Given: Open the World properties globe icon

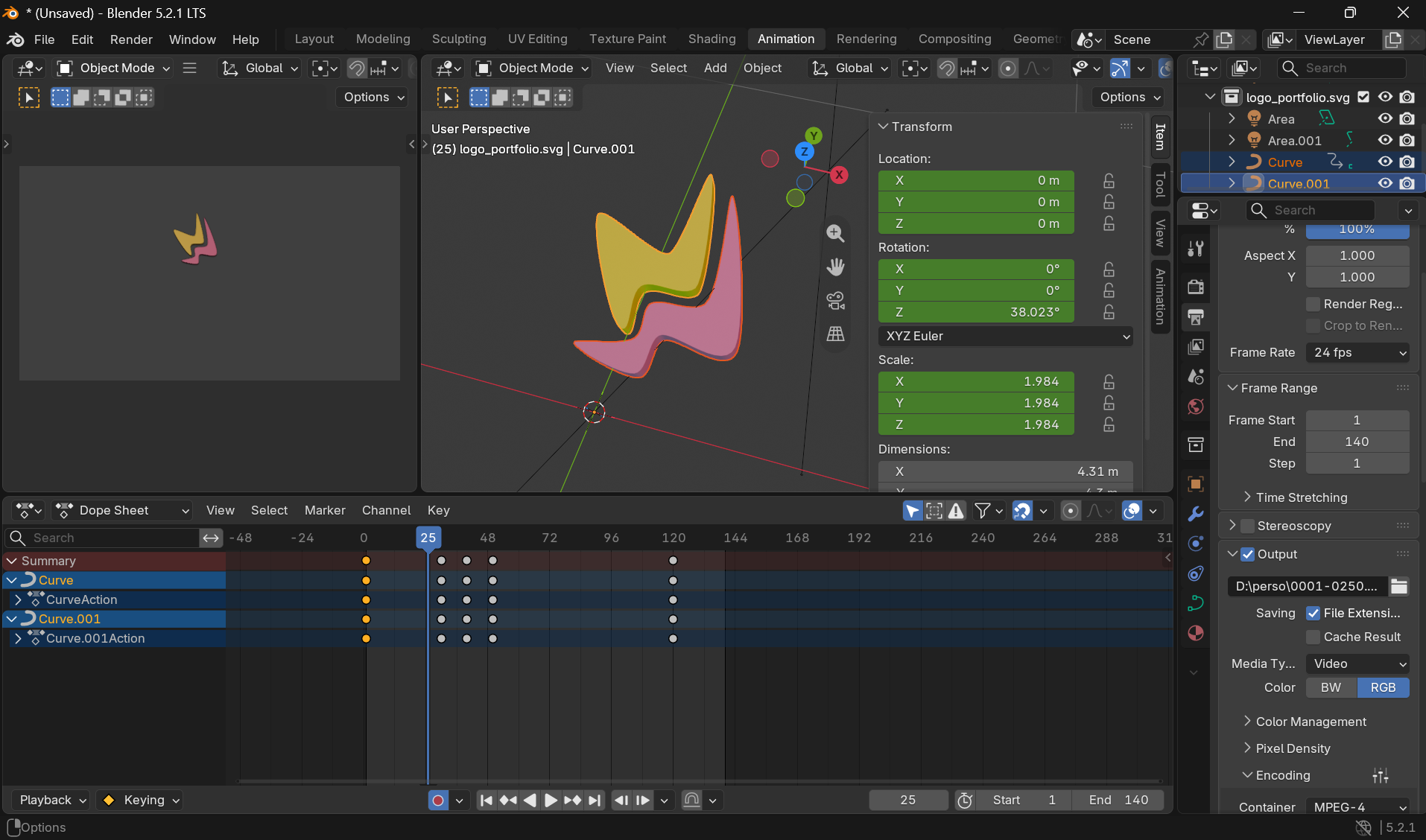Looking at the screenshot, I should [1196, 407].
